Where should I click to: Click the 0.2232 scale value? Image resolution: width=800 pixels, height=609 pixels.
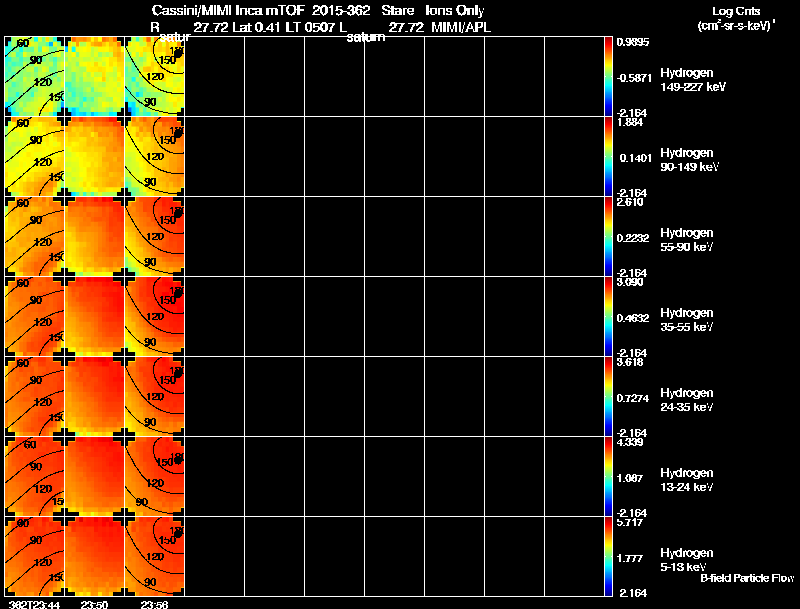633,238
